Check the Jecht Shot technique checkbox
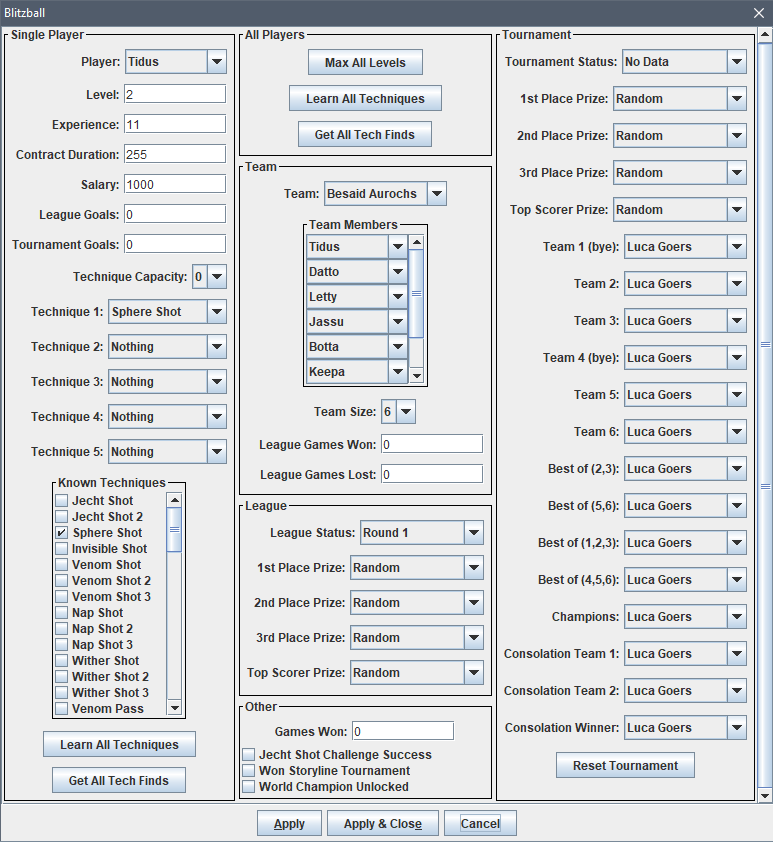Screen dimensions: 773x842 (62, 500)
